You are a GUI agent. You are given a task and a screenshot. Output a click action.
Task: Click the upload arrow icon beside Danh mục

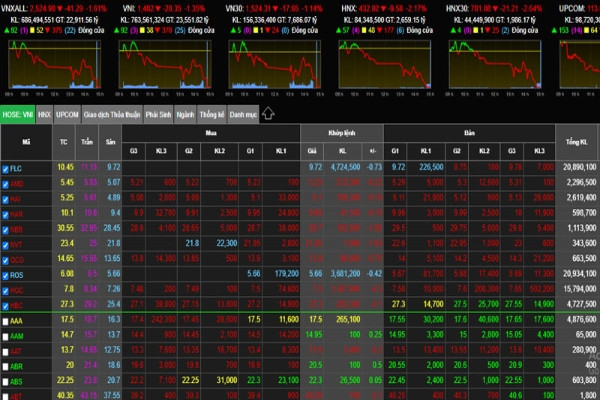(268, 114)
